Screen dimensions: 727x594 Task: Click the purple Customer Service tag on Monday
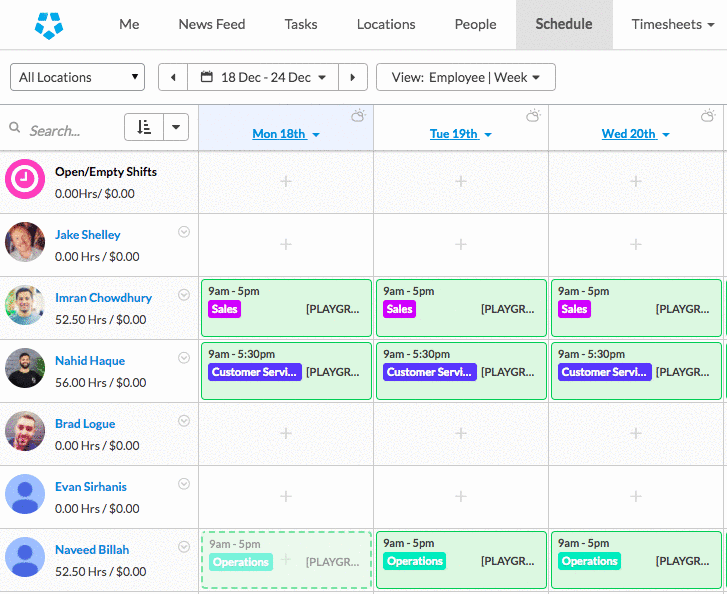[254, 372]
